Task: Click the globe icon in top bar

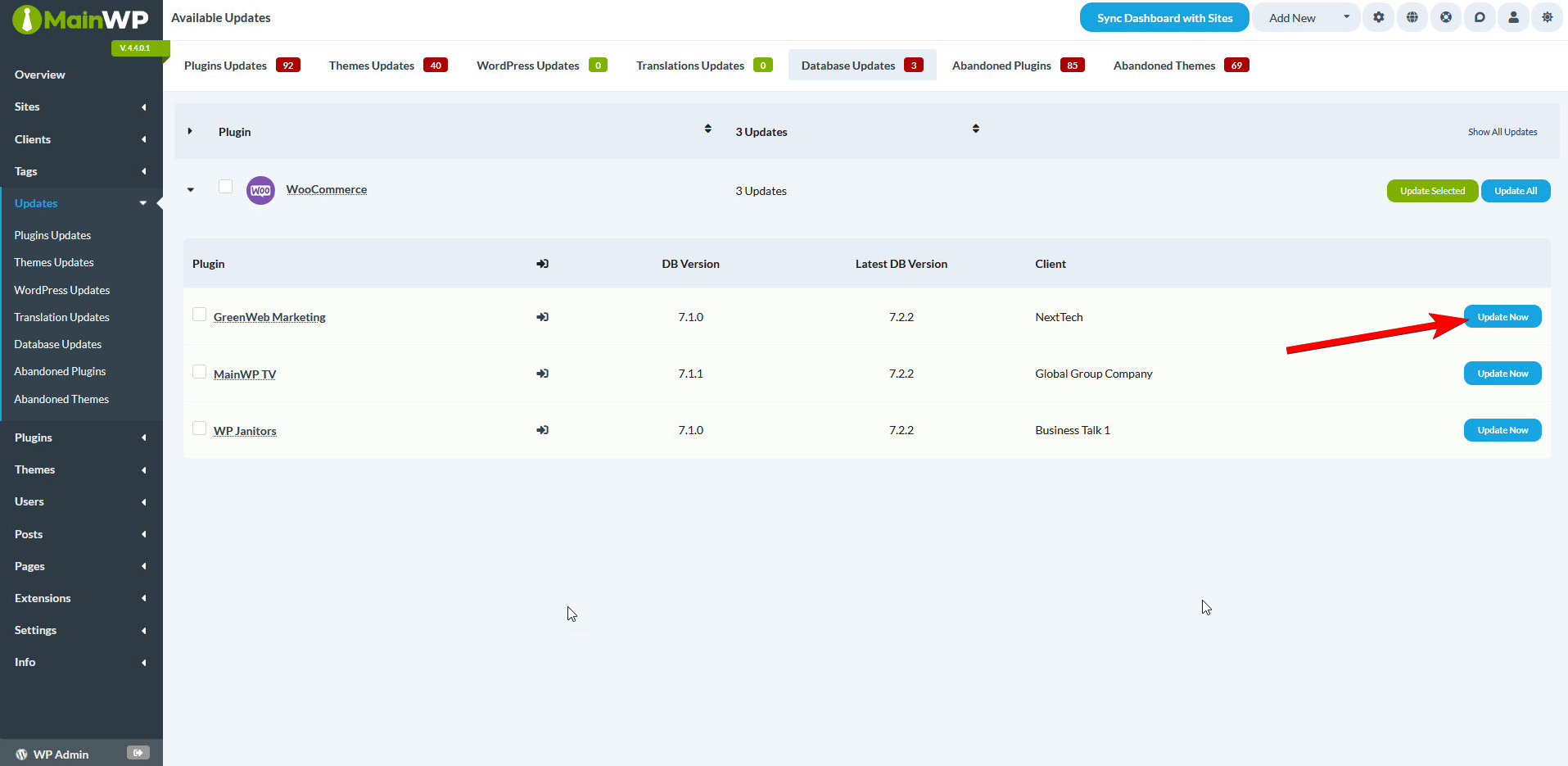Action: [1412, 17]
